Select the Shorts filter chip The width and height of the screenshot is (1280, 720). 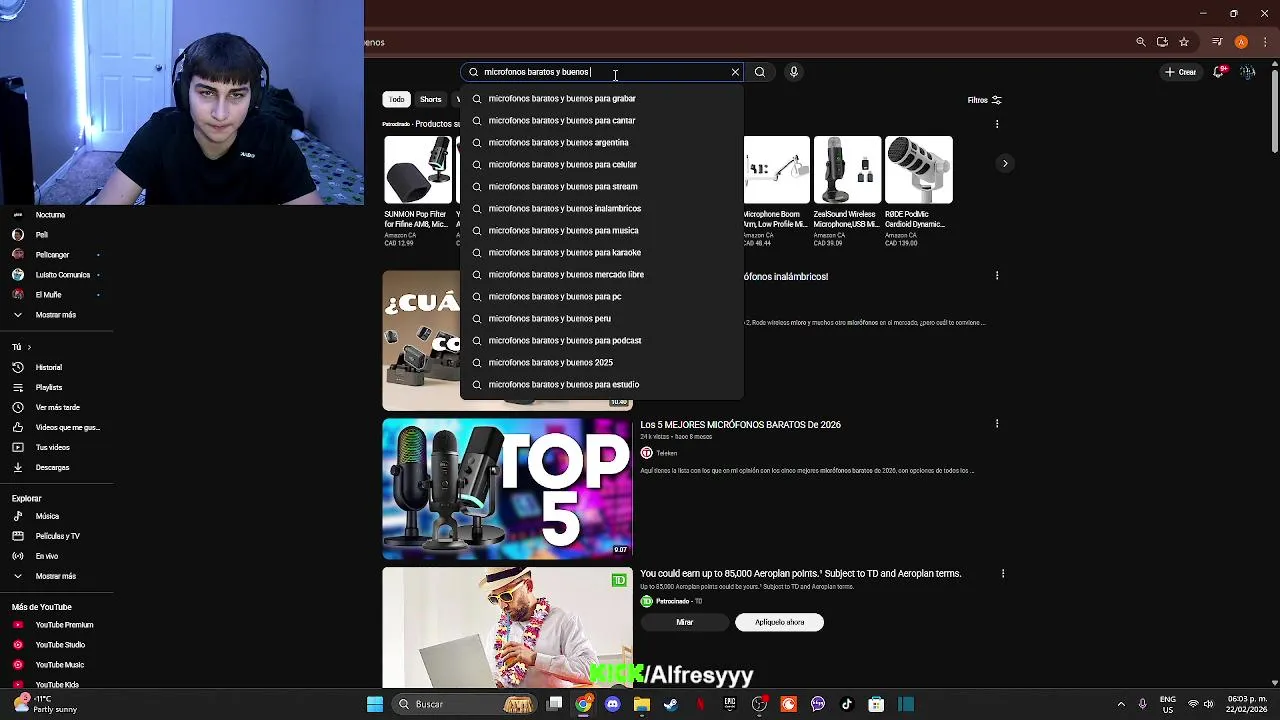coord(430,99)
